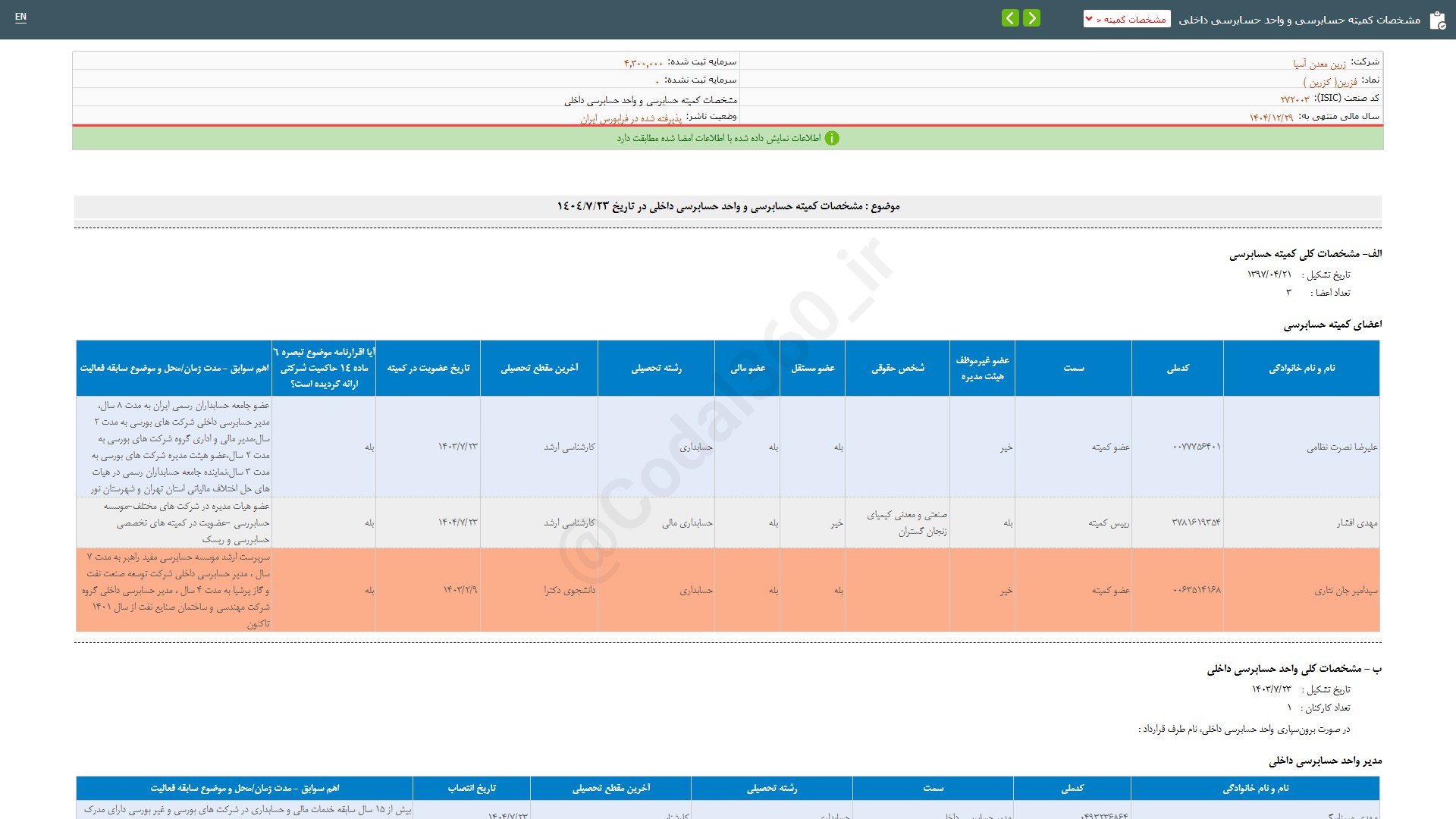Click the نام و نام خانوادگی column header

[1301, 368]
